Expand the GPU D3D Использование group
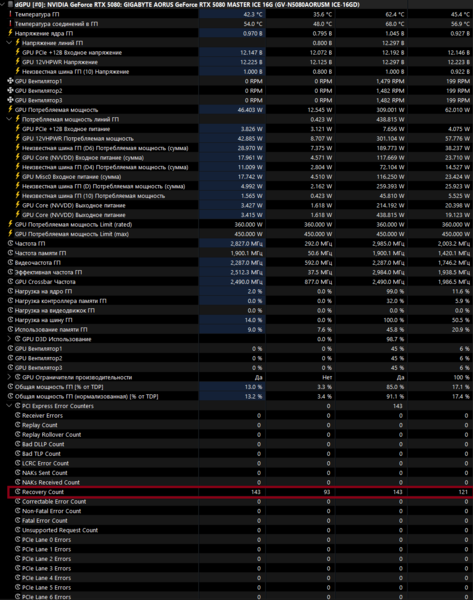Viewport: 473px width, 600px height. pos(10,339)
